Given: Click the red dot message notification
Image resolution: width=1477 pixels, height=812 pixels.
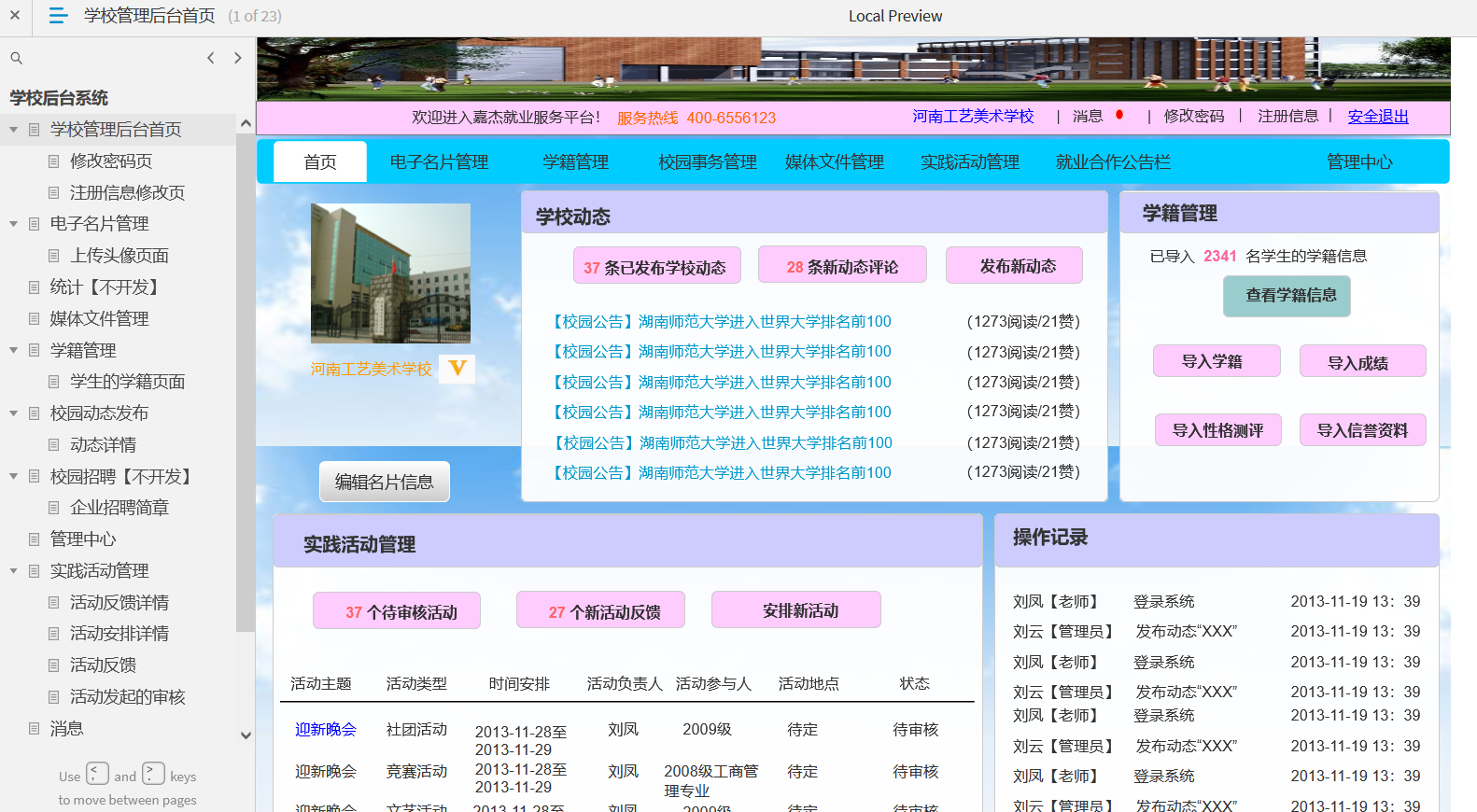Looking at the screenshot, I should [1119, 115].
